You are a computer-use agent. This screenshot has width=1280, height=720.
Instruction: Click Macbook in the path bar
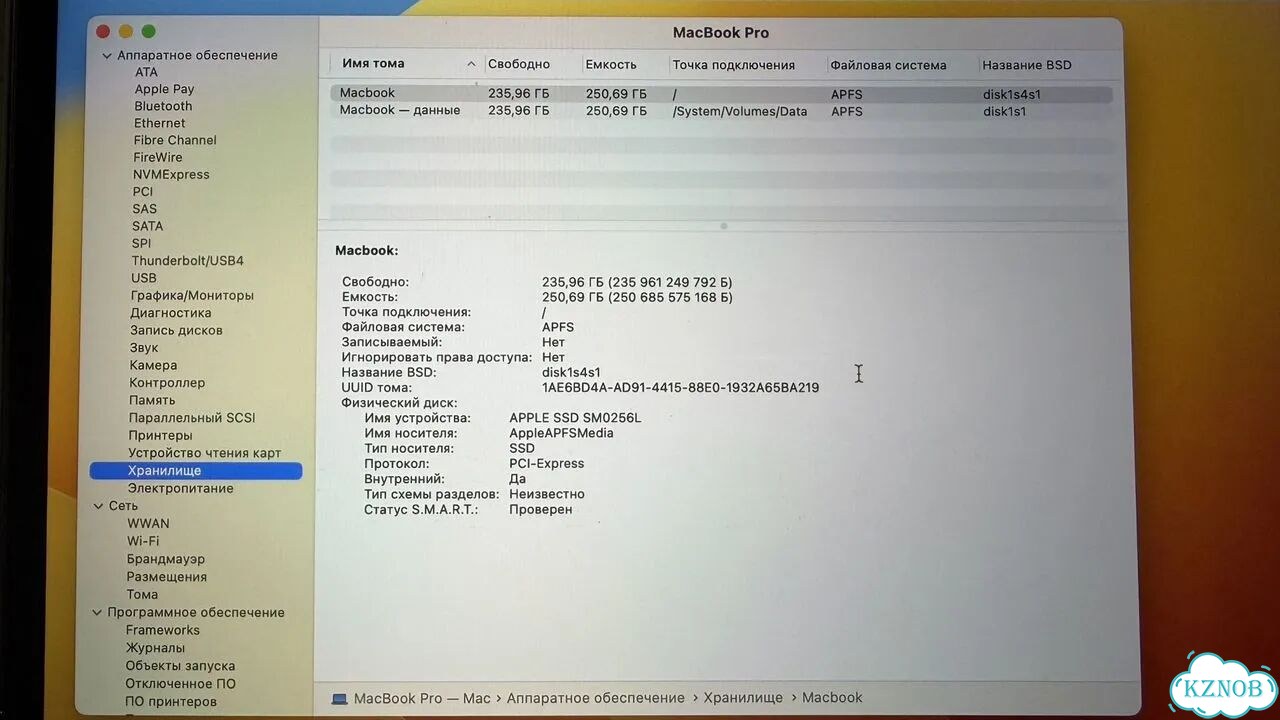click(x=832, y=698)
